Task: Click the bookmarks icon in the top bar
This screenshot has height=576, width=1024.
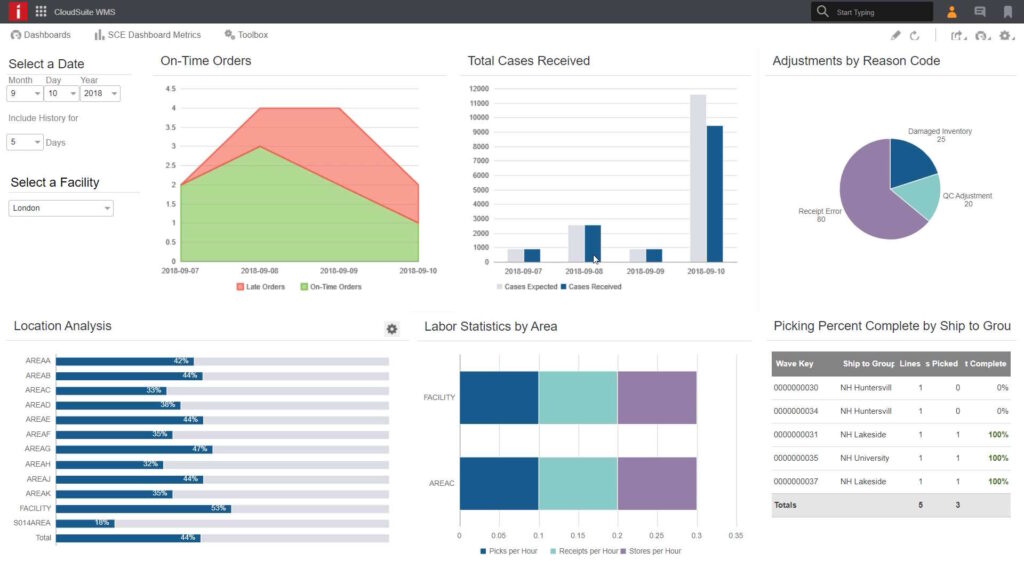Action: (1010, 11)
